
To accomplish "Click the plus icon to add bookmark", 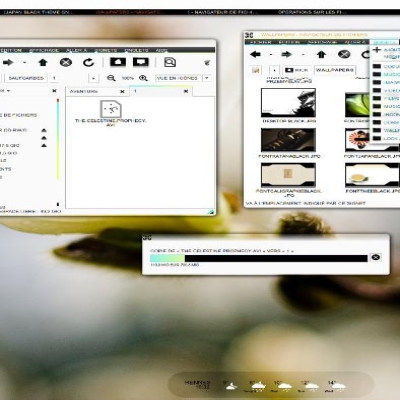I will (377, 50).
